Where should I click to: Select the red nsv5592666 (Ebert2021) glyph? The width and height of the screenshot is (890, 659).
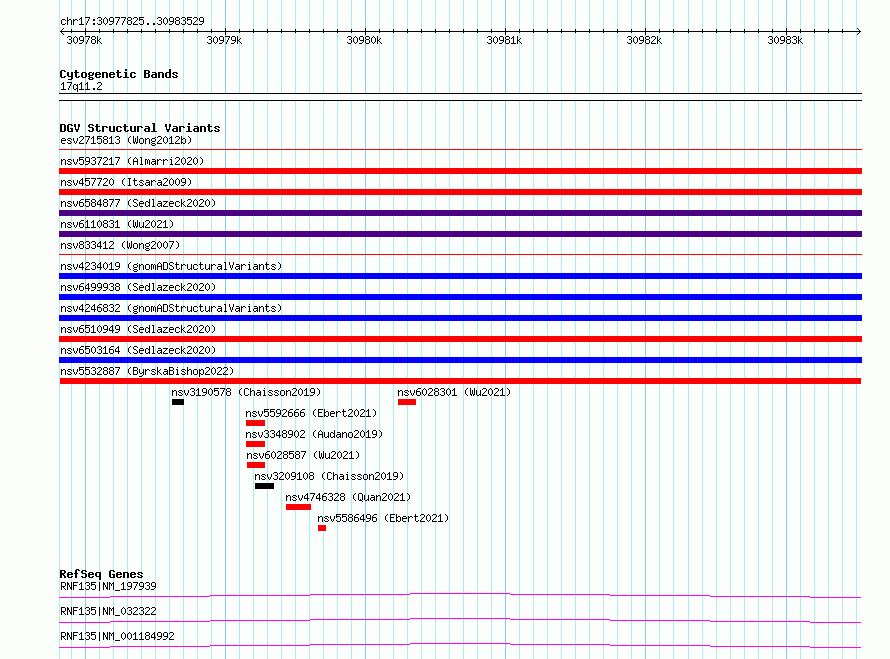point(255,423)
